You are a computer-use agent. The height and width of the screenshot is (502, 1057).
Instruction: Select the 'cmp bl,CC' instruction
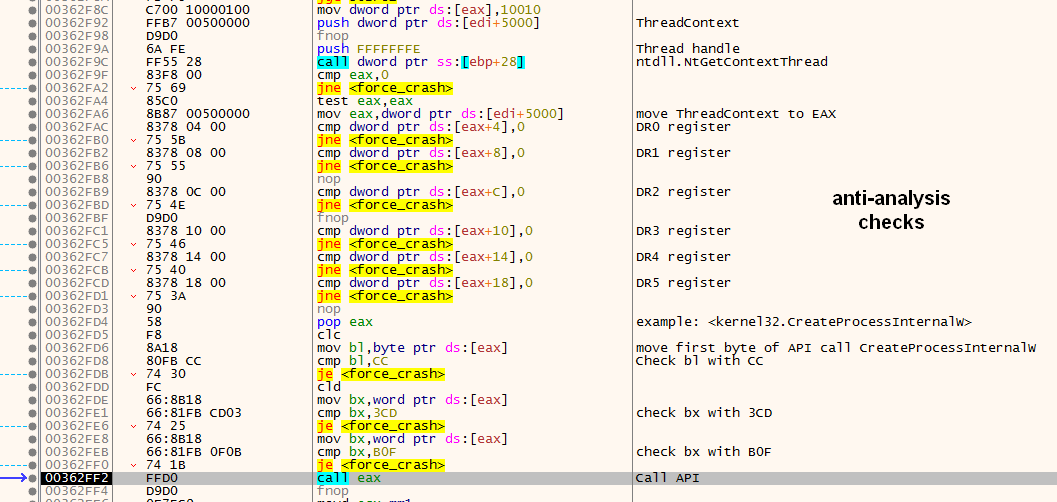tap(353, 361)
